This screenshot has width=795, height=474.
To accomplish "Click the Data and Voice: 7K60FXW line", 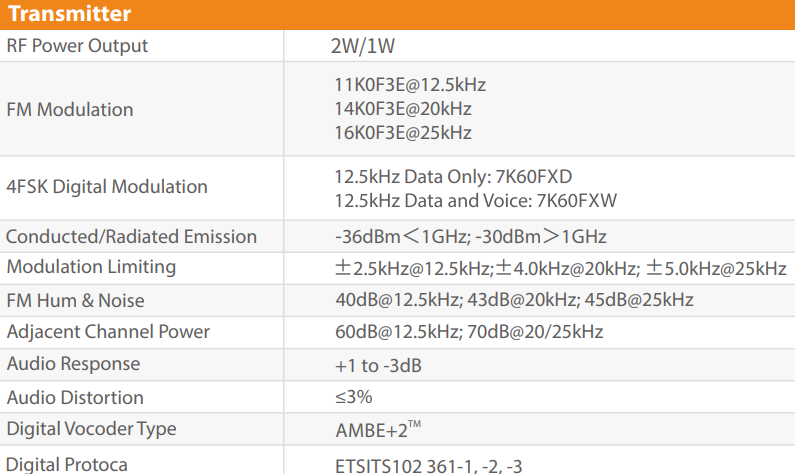I will pos(475,200).
